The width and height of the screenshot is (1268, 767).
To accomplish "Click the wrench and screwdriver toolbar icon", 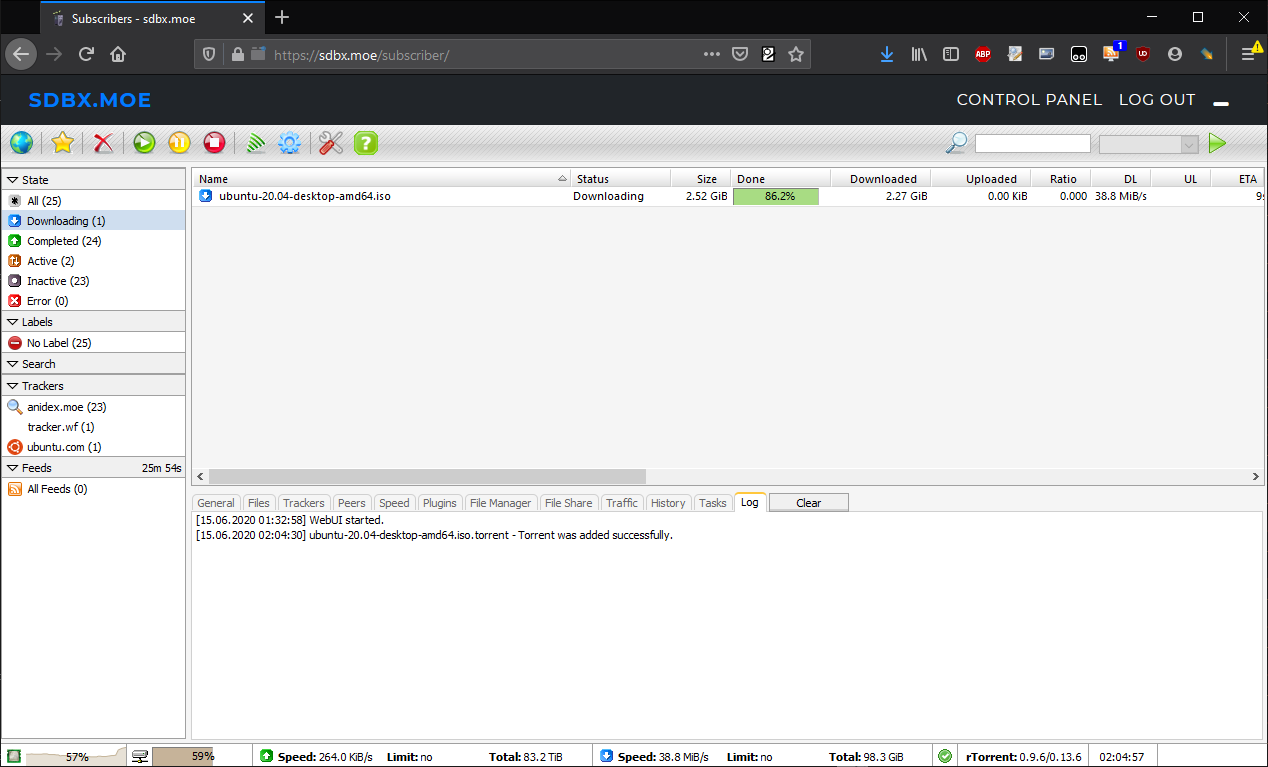I will (x=331, y=143).
